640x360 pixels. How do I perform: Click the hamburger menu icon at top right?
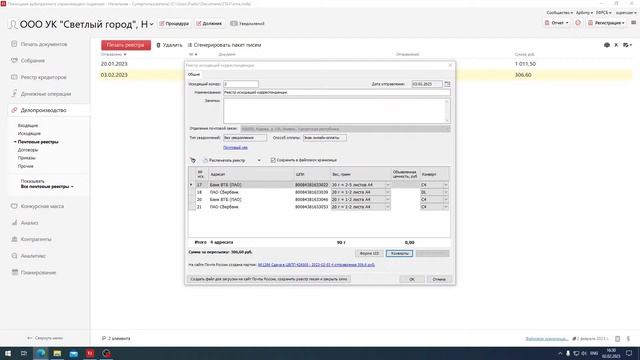point(633,23)
